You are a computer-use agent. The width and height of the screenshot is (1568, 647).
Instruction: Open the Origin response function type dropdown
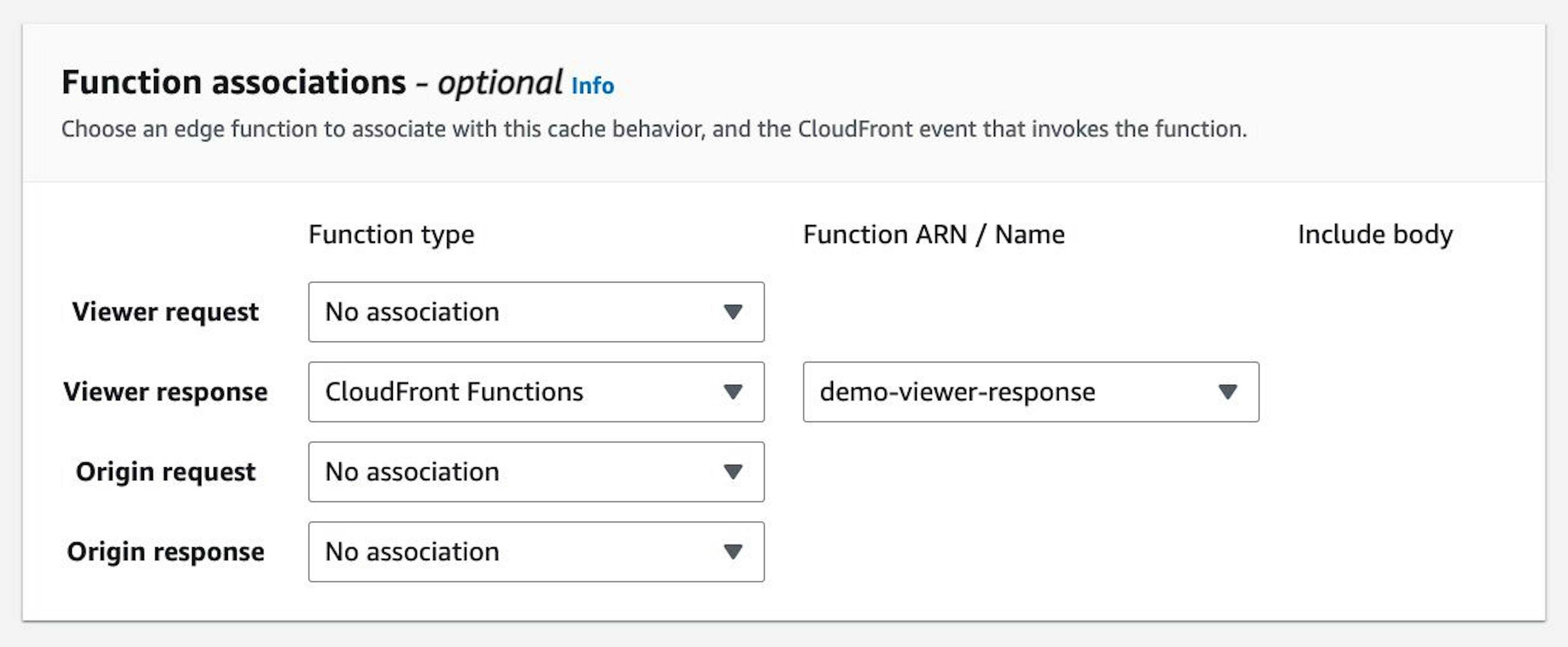(x=536, y=551)
